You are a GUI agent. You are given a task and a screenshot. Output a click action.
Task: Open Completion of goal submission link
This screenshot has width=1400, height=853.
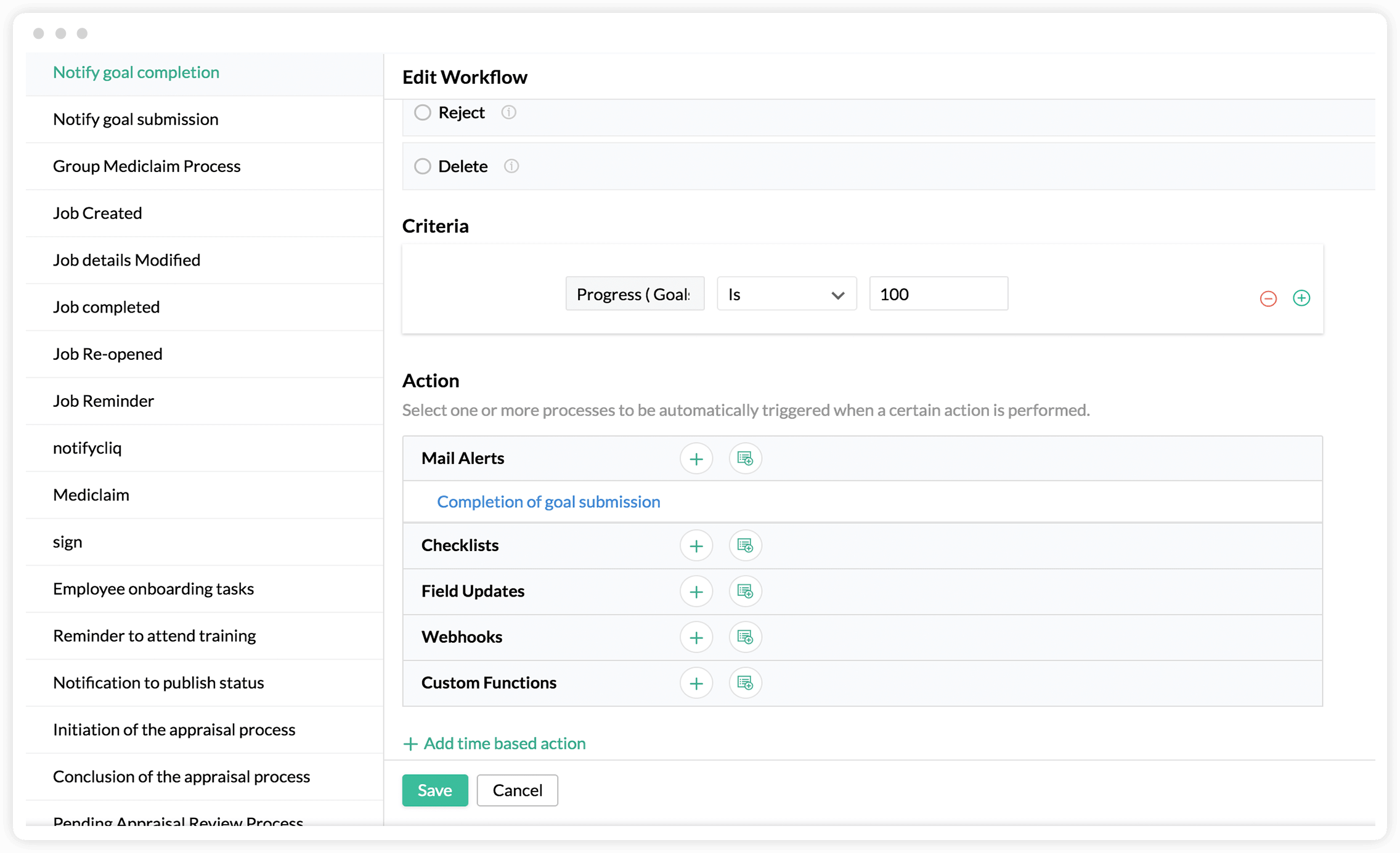[548, 502]
